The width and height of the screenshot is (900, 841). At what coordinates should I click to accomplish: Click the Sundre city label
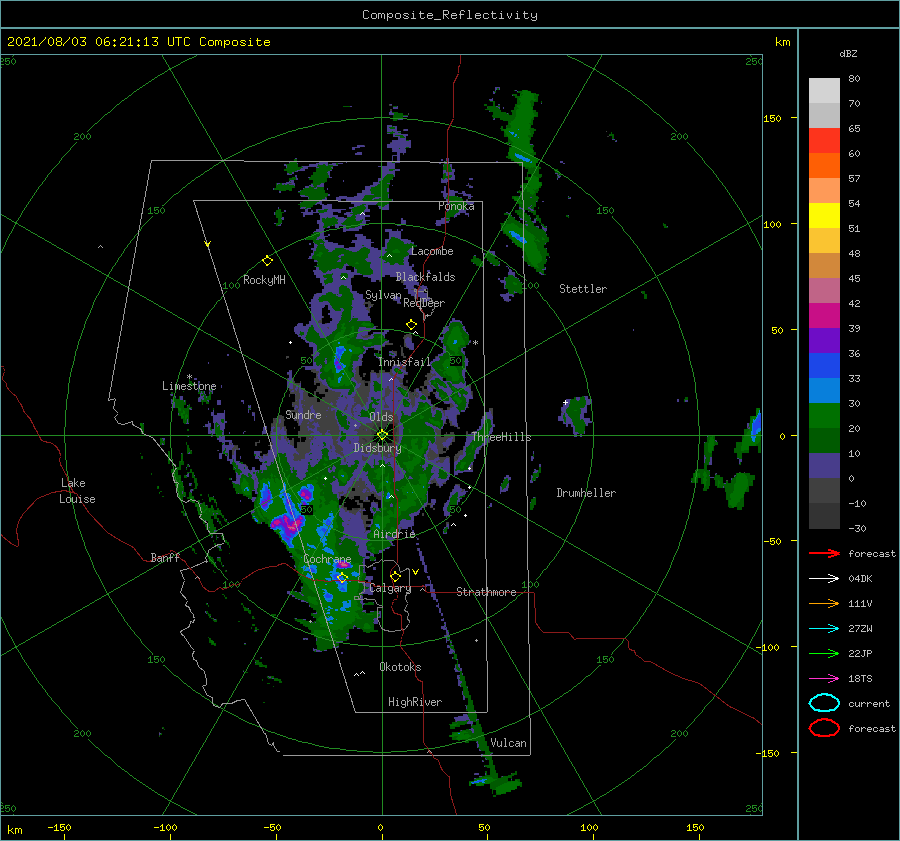point(303,415)
